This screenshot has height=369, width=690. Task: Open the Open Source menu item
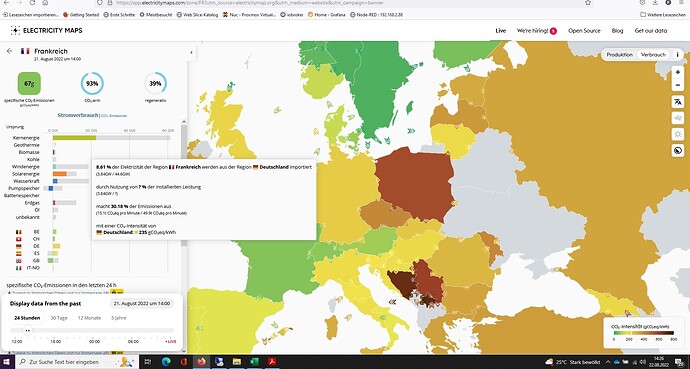pos(584,31)
